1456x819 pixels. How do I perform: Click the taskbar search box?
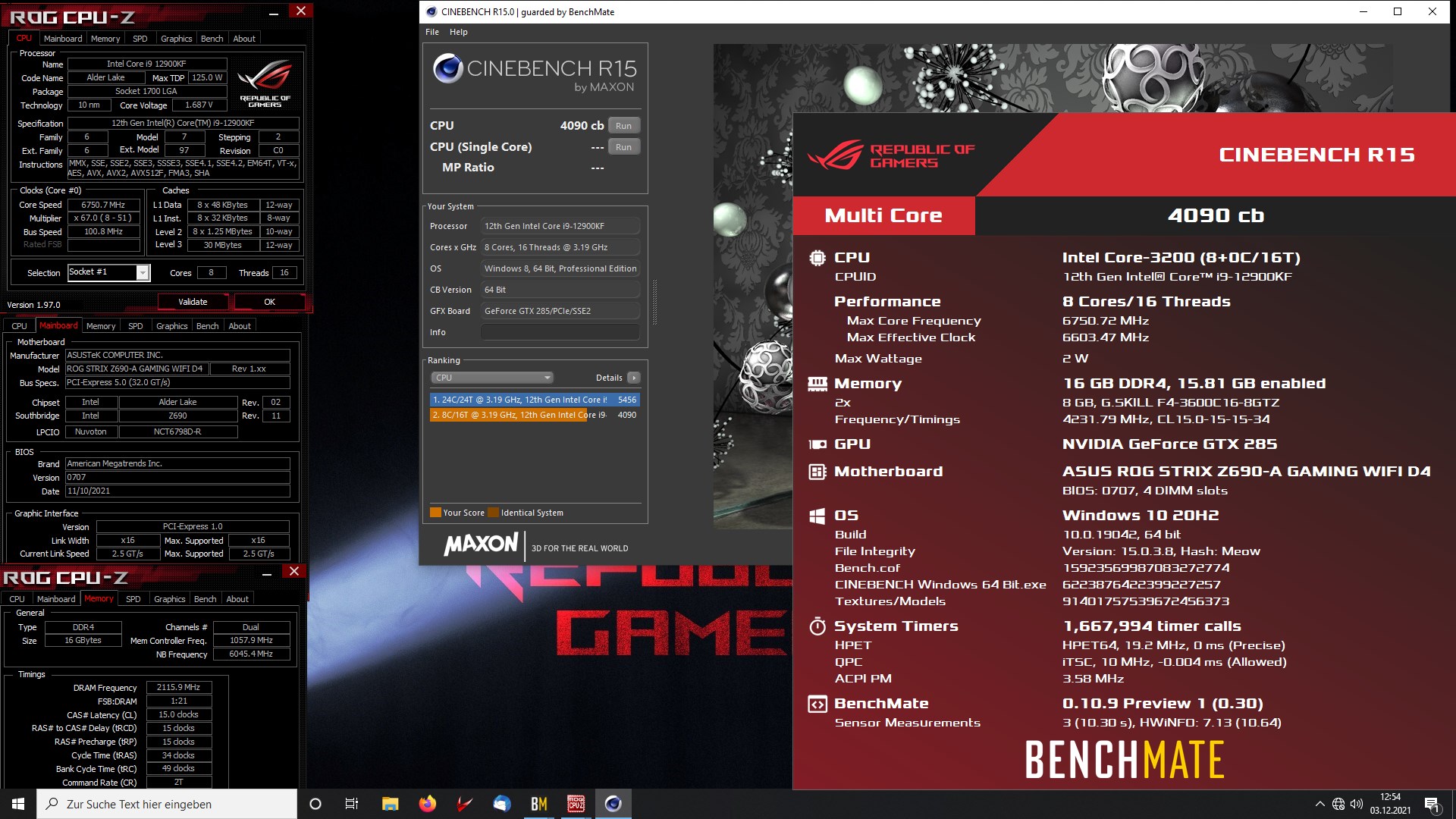(x=167, y=804)
